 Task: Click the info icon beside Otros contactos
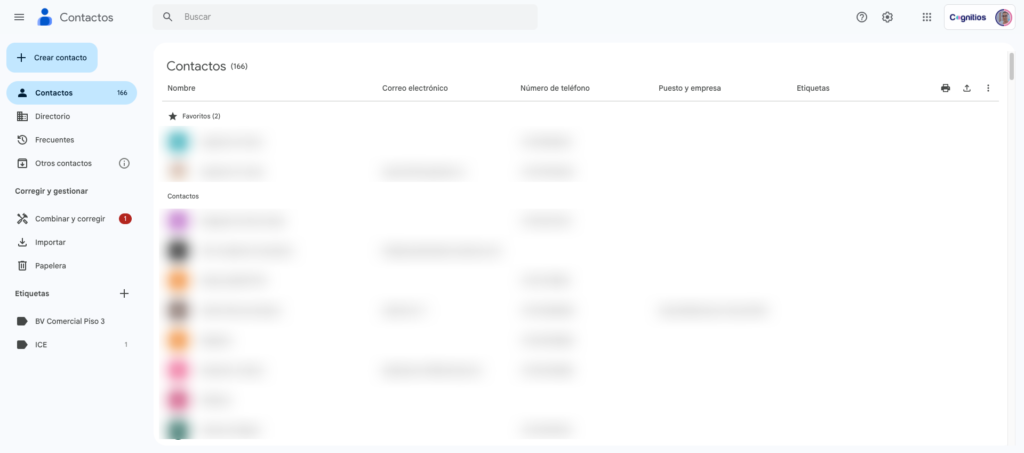[x=124, y=163]
